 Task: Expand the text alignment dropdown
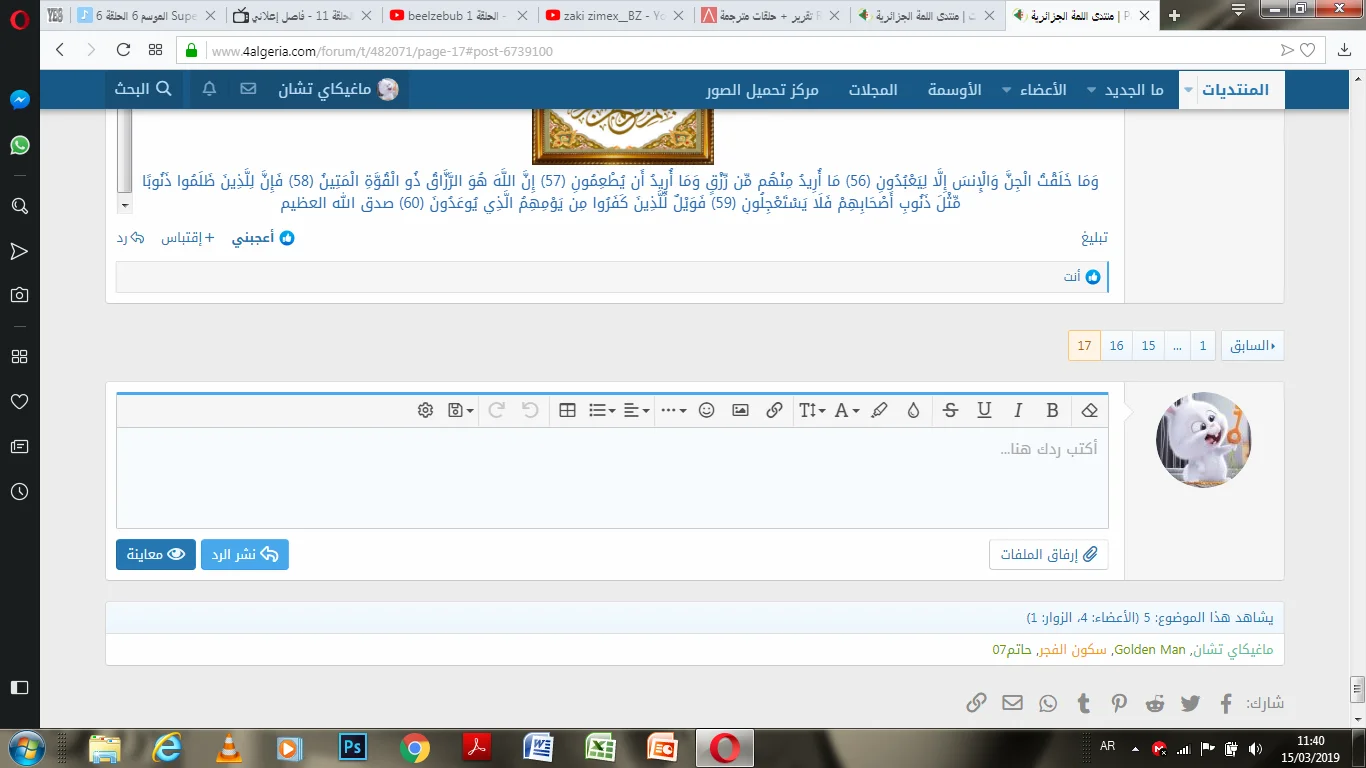click(x=636, y=410)
